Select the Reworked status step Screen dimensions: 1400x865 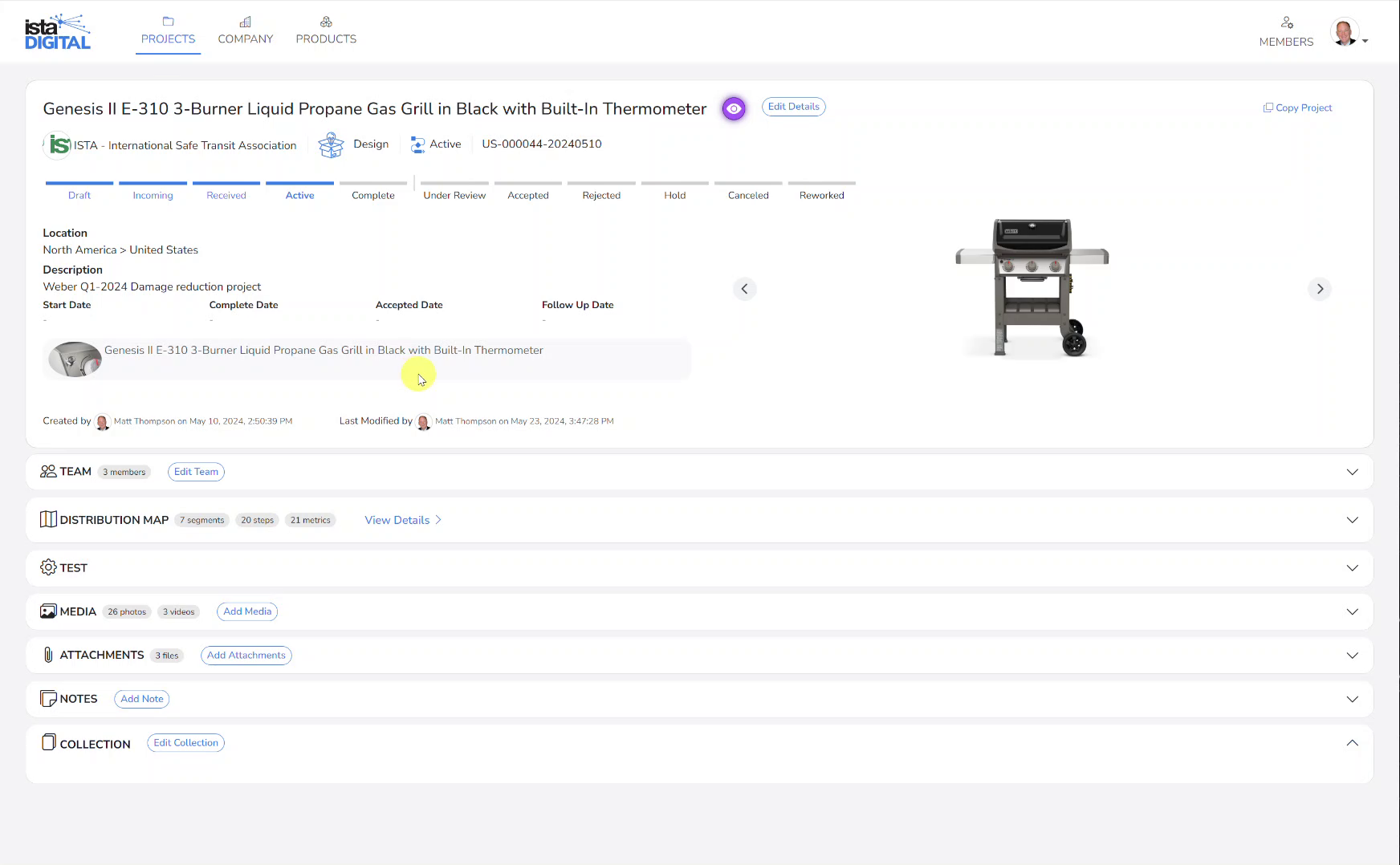pyautogui.click(x=822, y=191)
